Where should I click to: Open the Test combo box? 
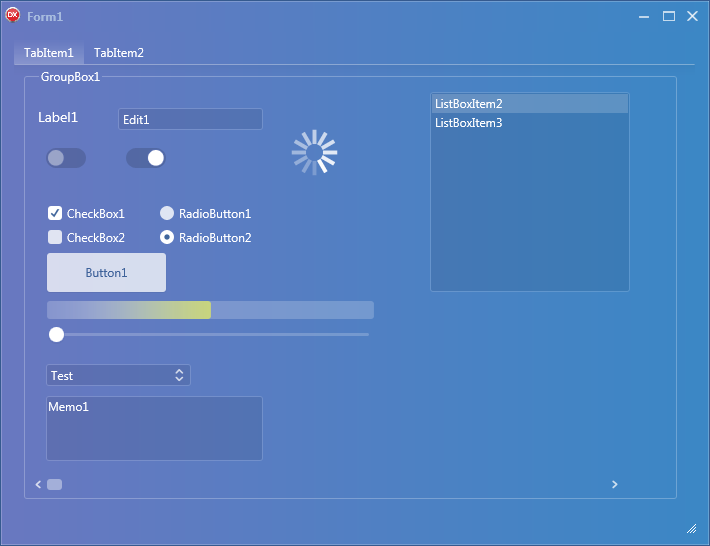click(x=118, y=375)
